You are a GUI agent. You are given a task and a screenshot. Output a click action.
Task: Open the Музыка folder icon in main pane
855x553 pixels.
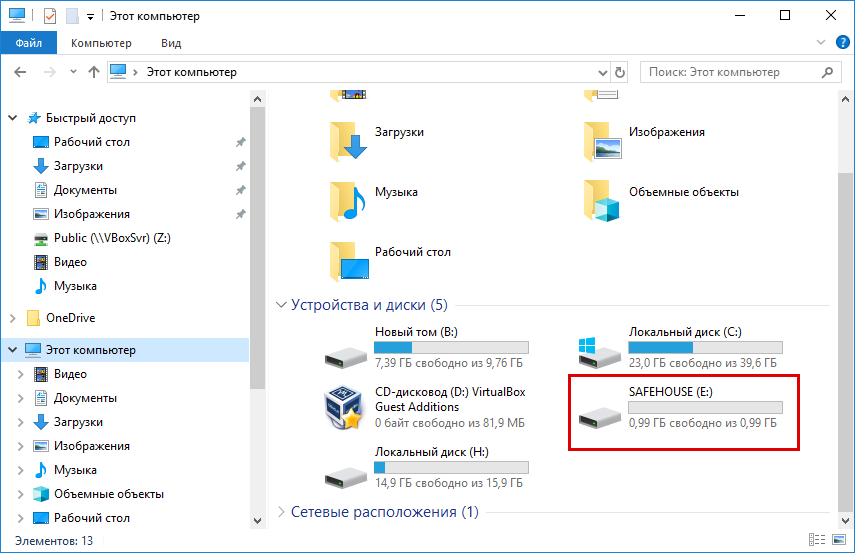(348, 201)
